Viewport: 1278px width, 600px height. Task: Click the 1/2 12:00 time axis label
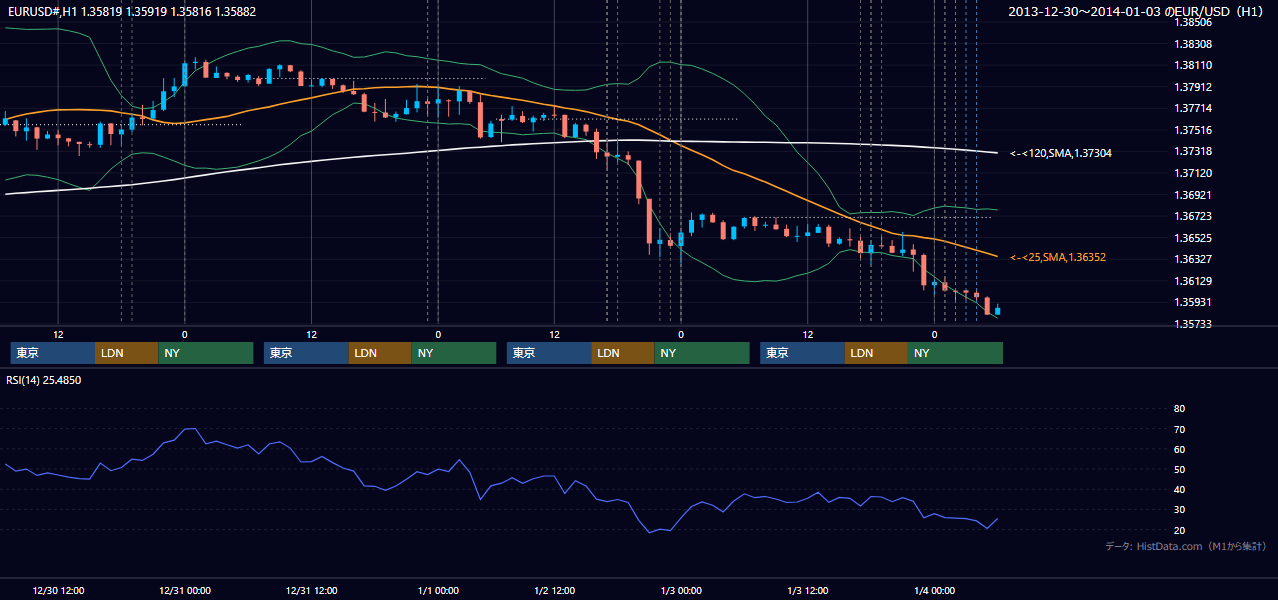554,591
